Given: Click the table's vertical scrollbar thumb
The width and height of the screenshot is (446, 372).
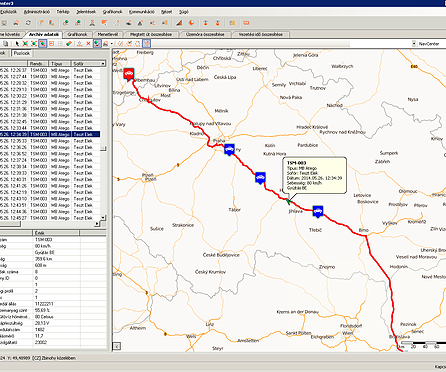Looking at the screenshot, I should pyautogui.click(x=103, y=149).
